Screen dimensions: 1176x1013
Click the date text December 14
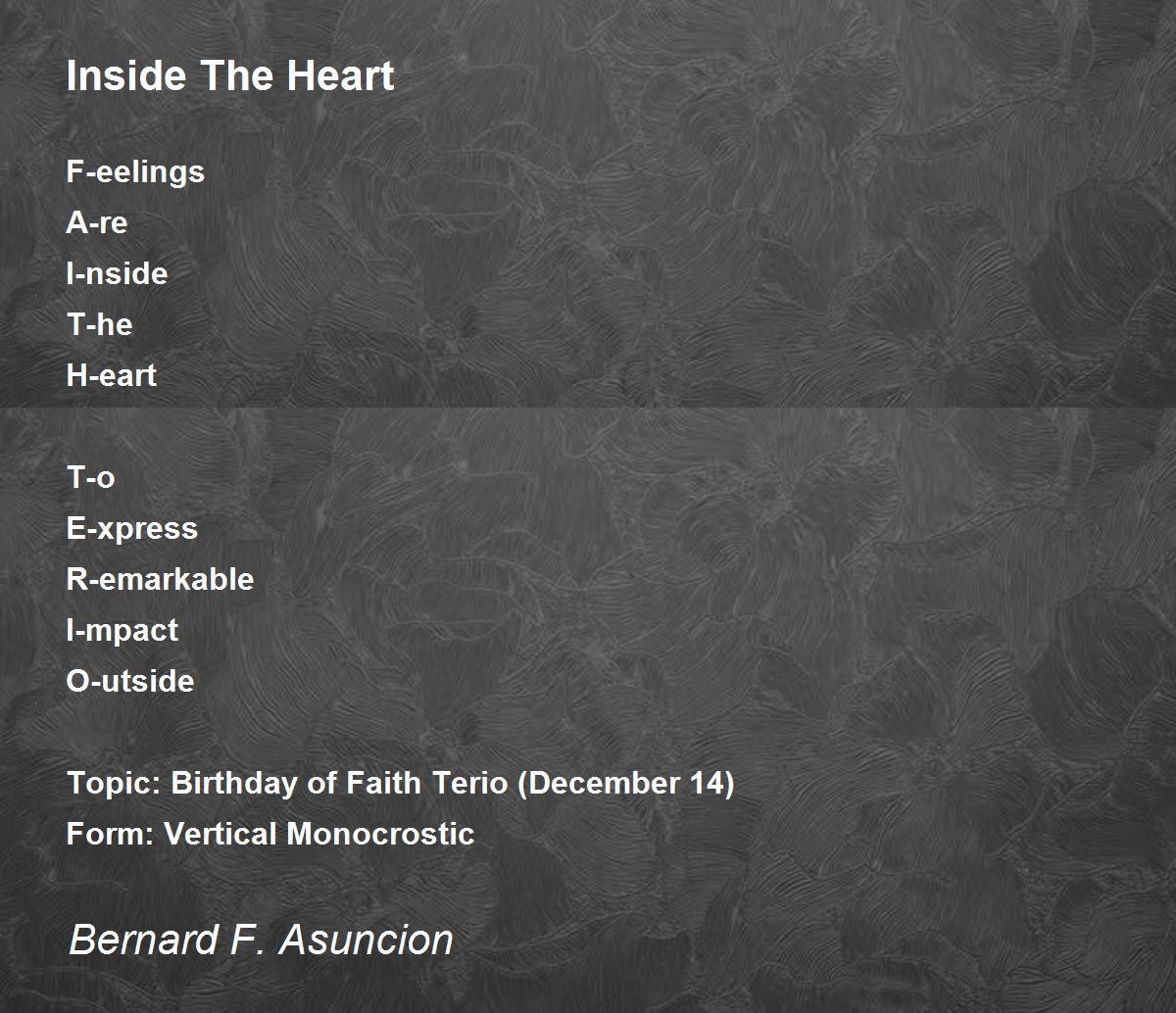pyautogui.click(x=624, y=784)
